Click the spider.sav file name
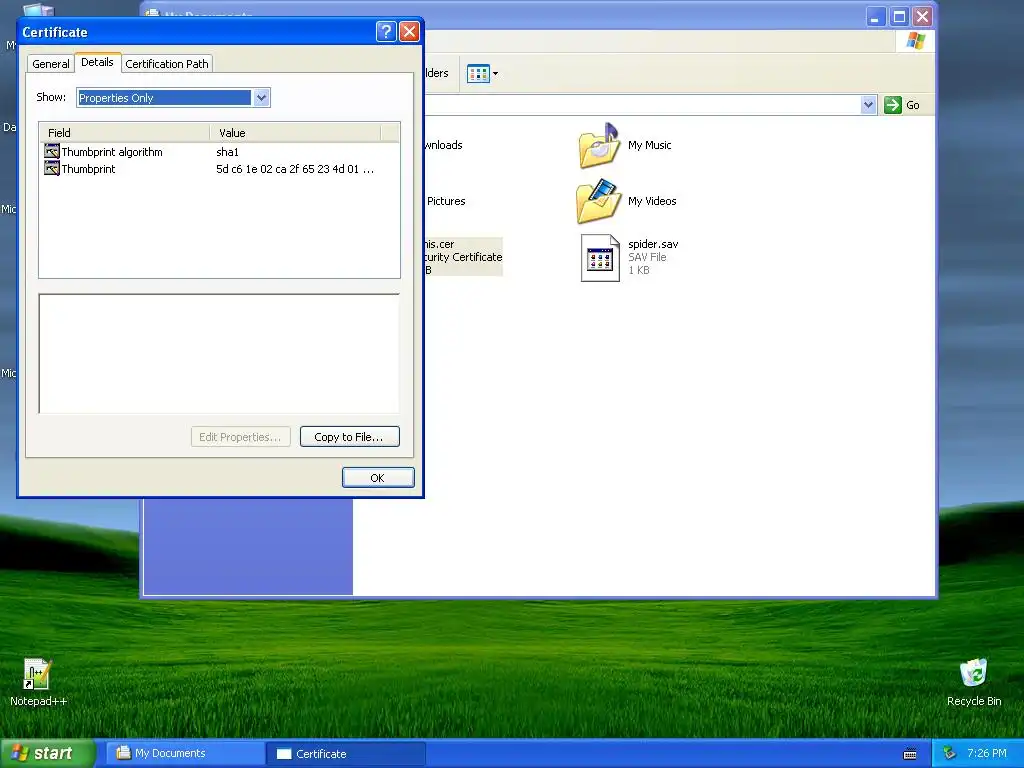This screenshot has width=1024, height=768. click(653, 244)
